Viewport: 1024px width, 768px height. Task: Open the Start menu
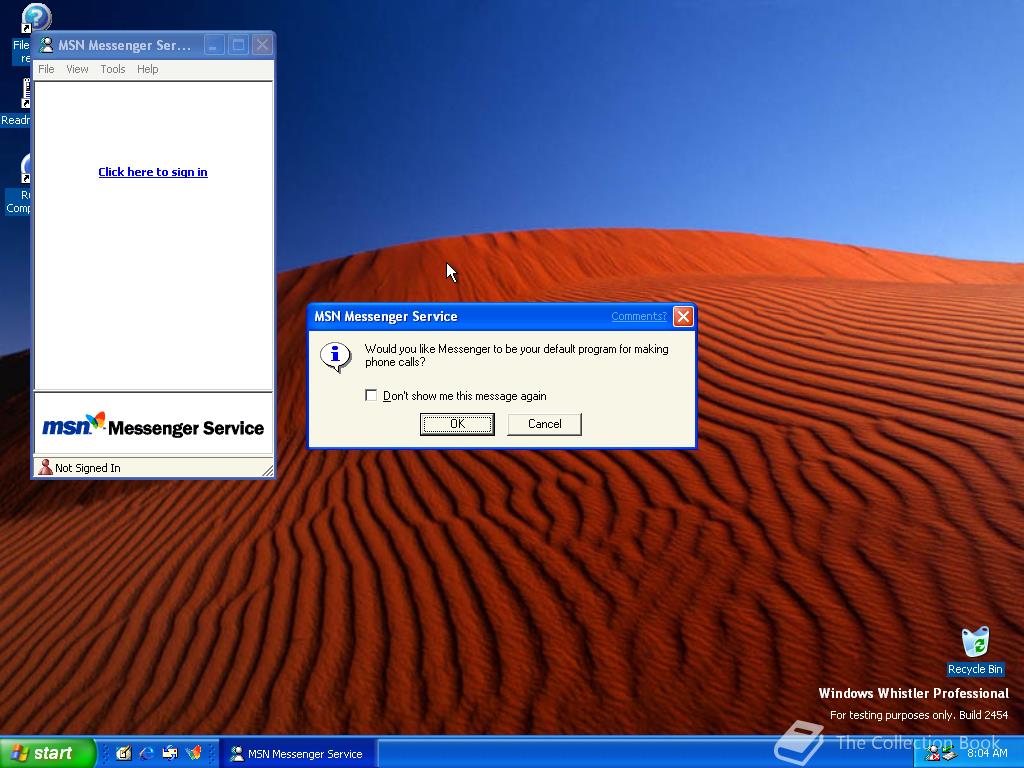(47, 754)
